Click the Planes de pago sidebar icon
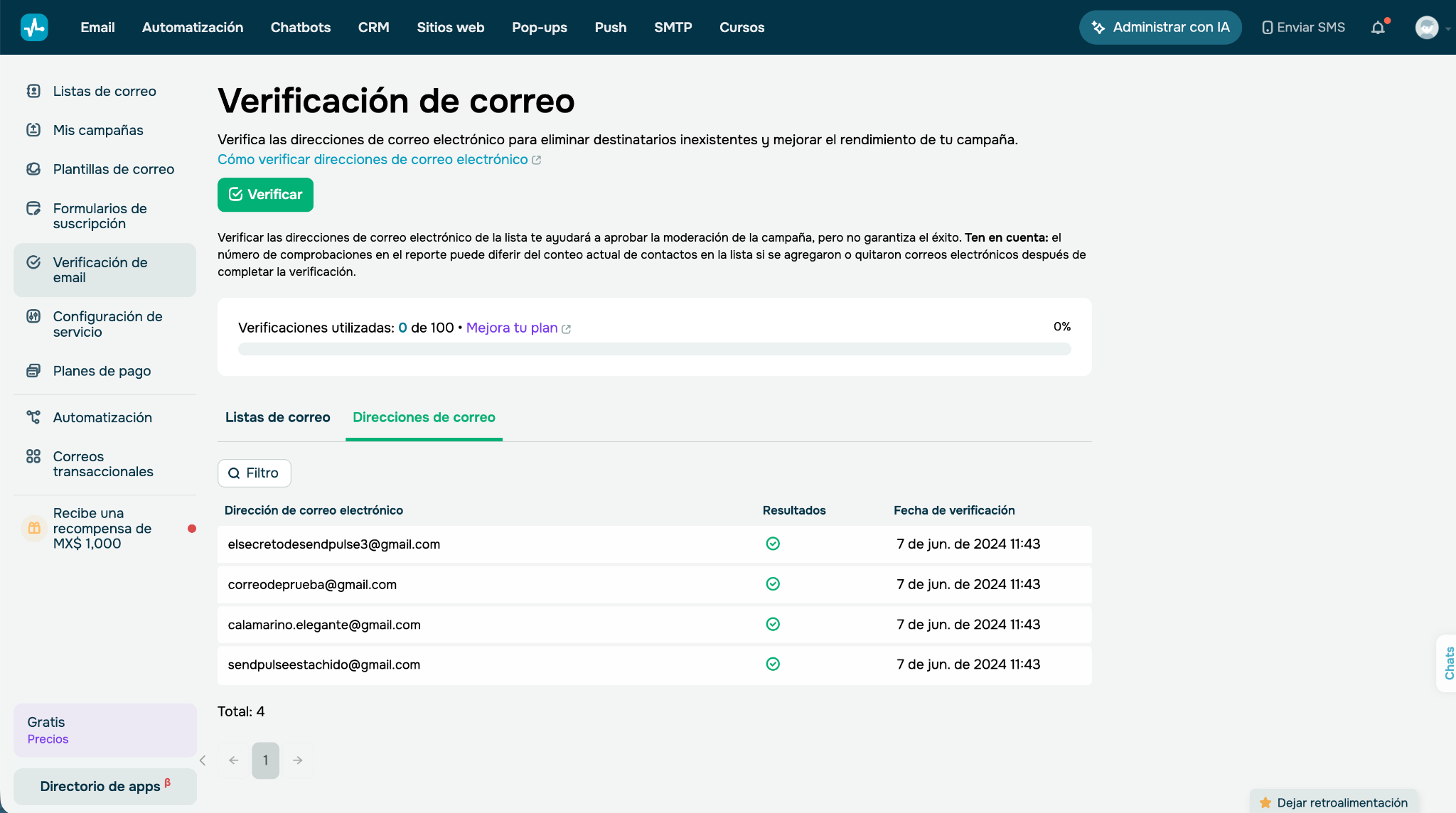The image size is (1456, 813). 33,371
